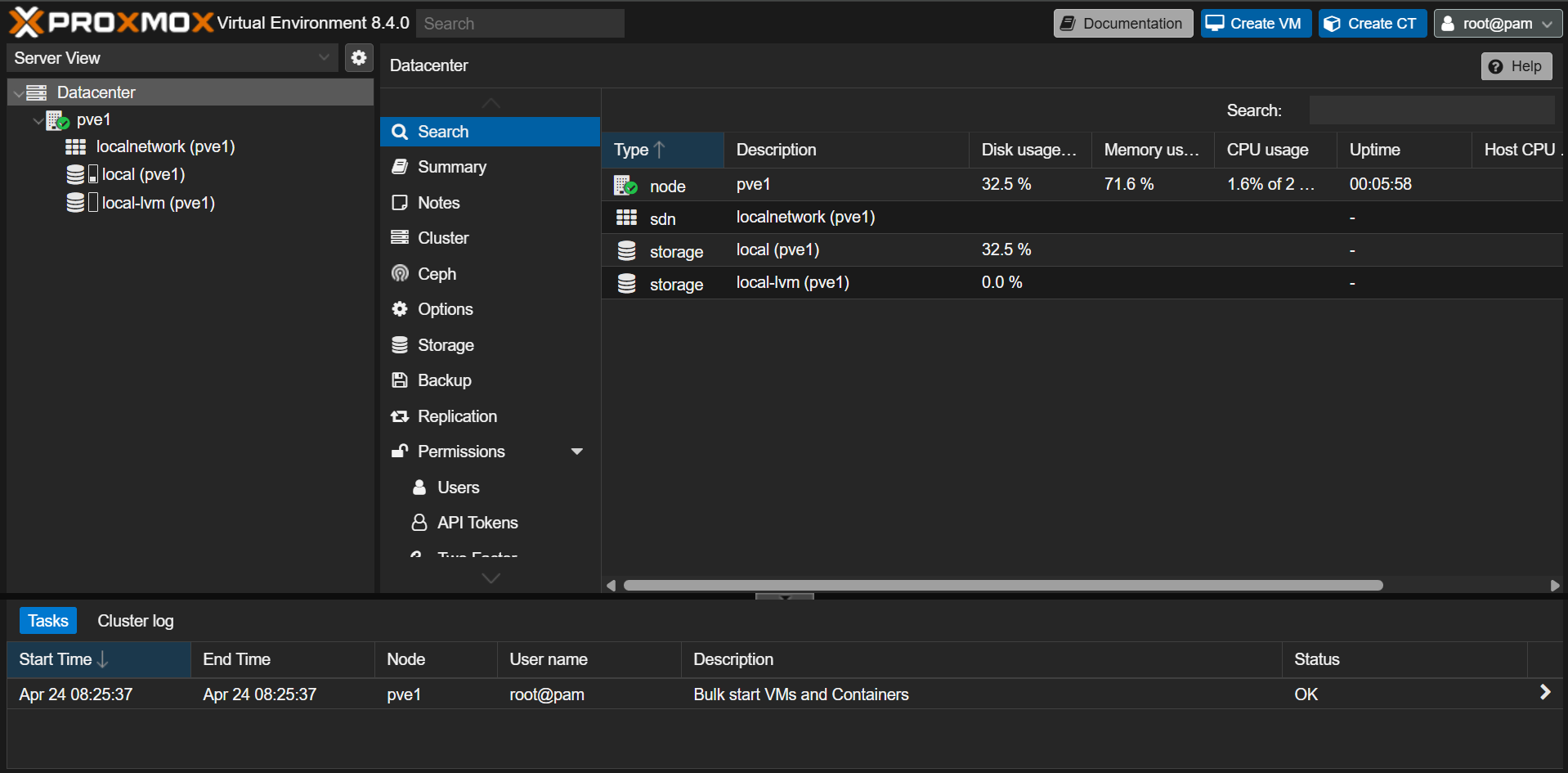
Task: Open the root@pam user menu
Action: point(1498,24)
